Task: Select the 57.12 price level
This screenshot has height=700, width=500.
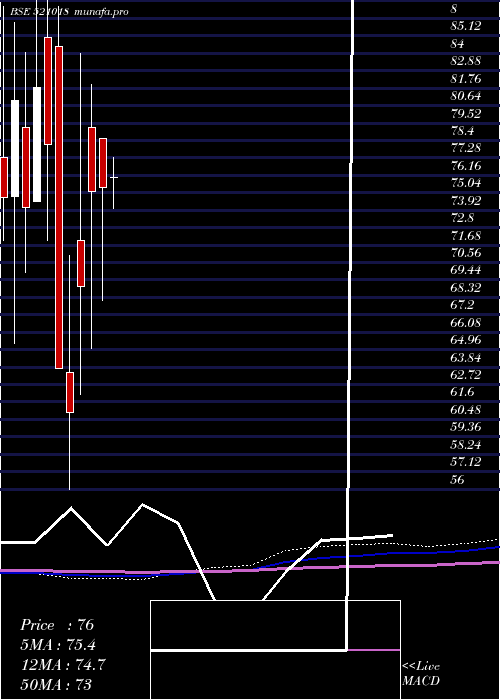Action: 466,462
